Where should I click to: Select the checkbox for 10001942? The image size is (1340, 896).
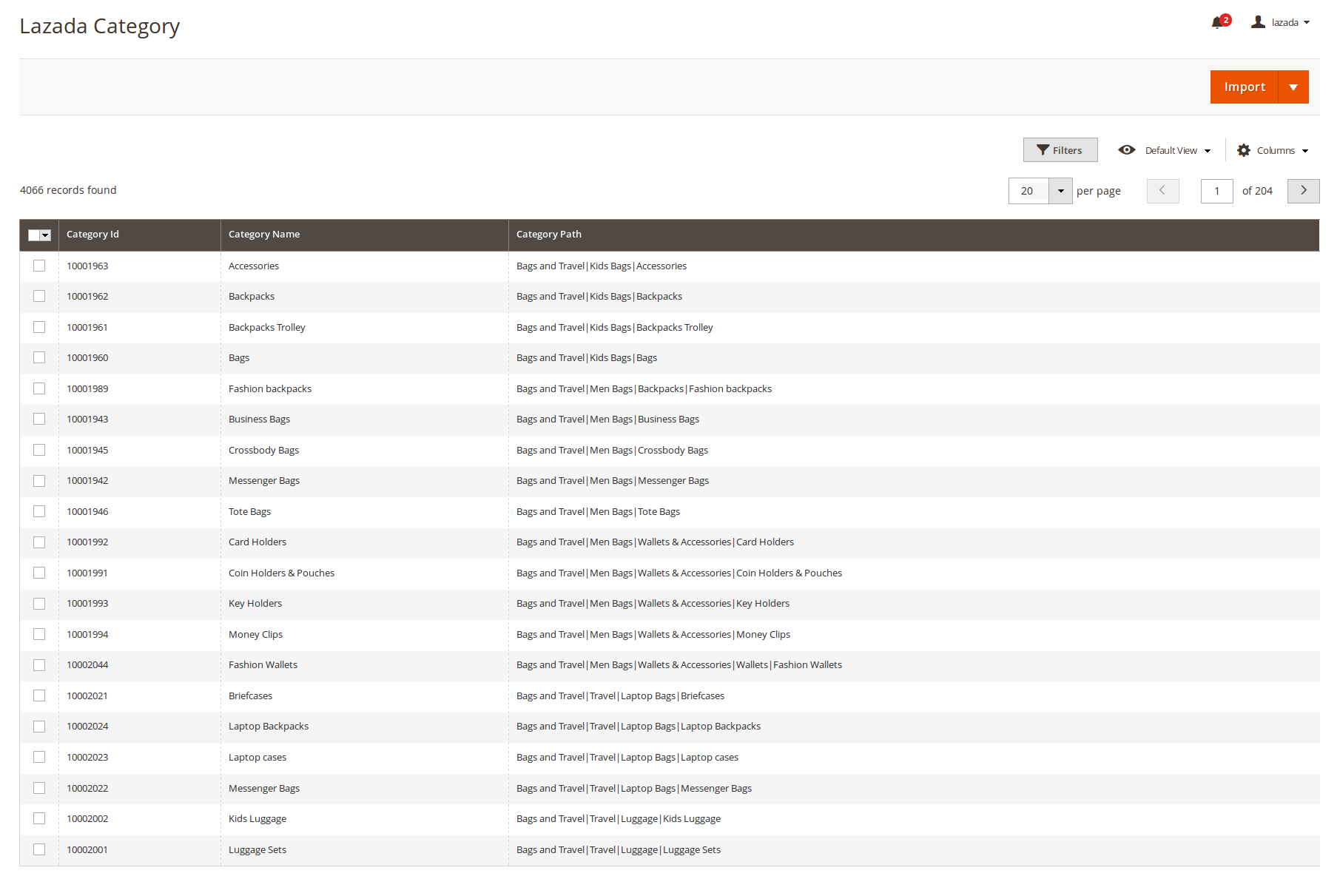(39, 481)
